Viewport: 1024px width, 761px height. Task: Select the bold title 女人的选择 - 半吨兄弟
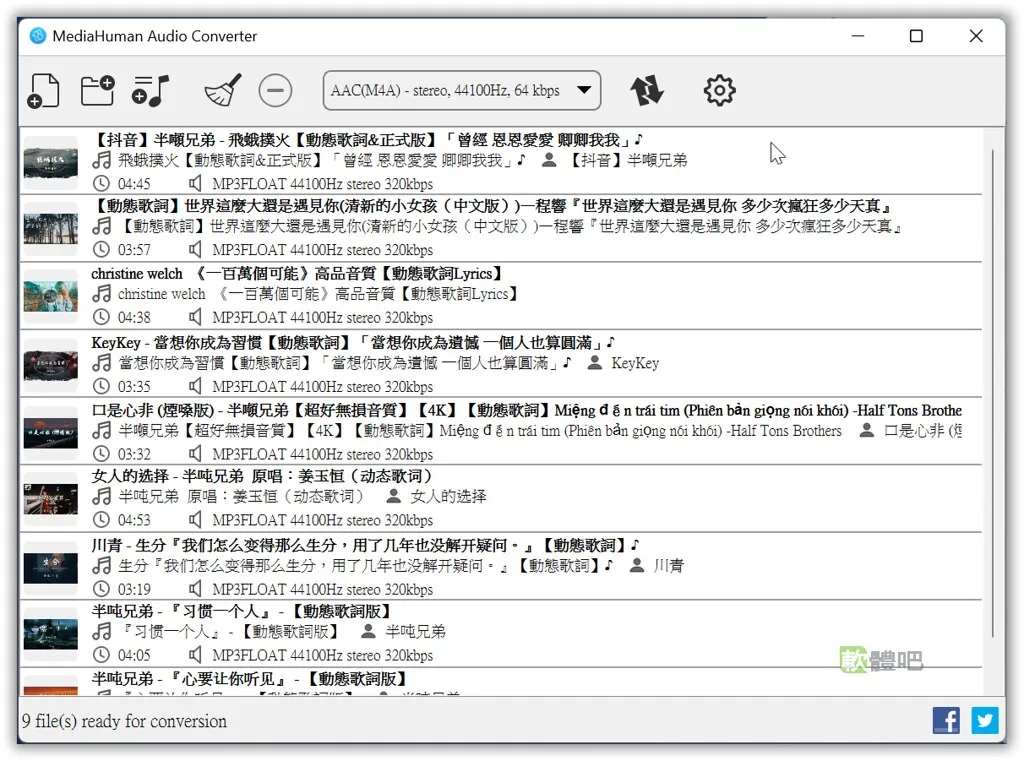tap(263, 476)
